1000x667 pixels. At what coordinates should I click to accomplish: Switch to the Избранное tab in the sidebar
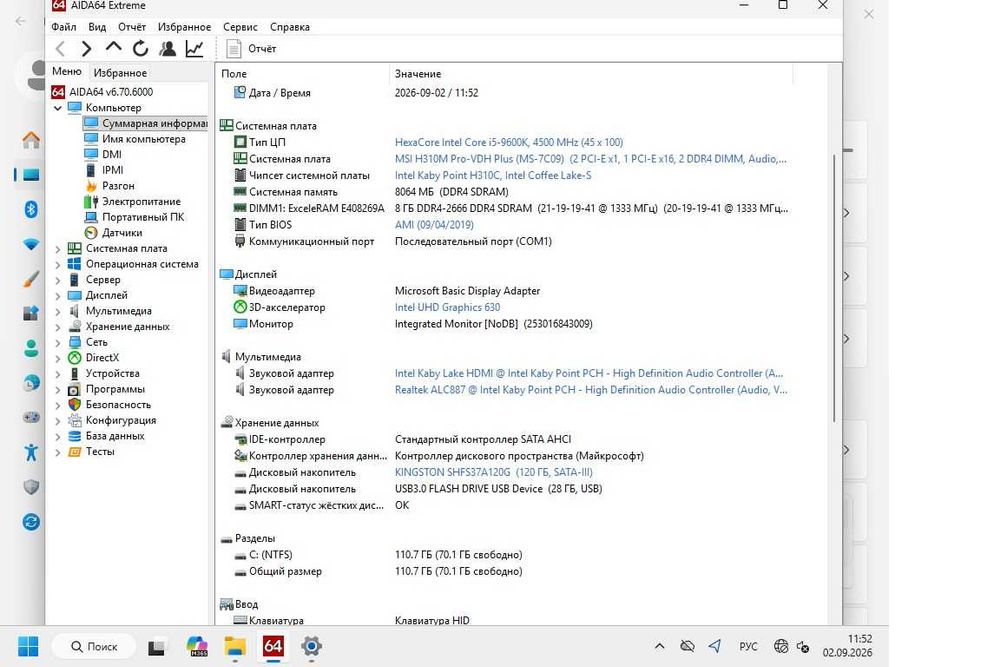tap(120, 73)
